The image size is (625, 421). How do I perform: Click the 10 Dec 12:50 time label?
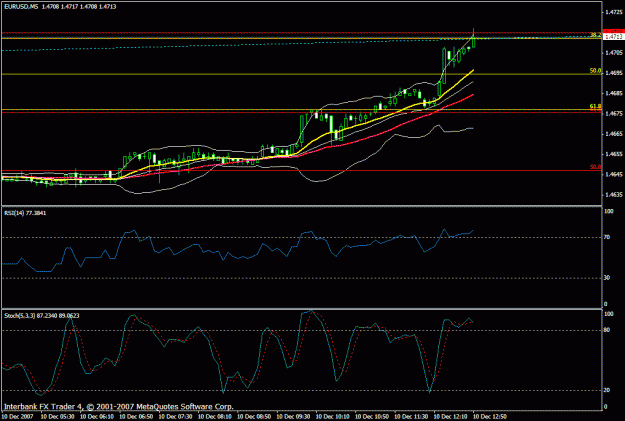click(x=490, y=417)
